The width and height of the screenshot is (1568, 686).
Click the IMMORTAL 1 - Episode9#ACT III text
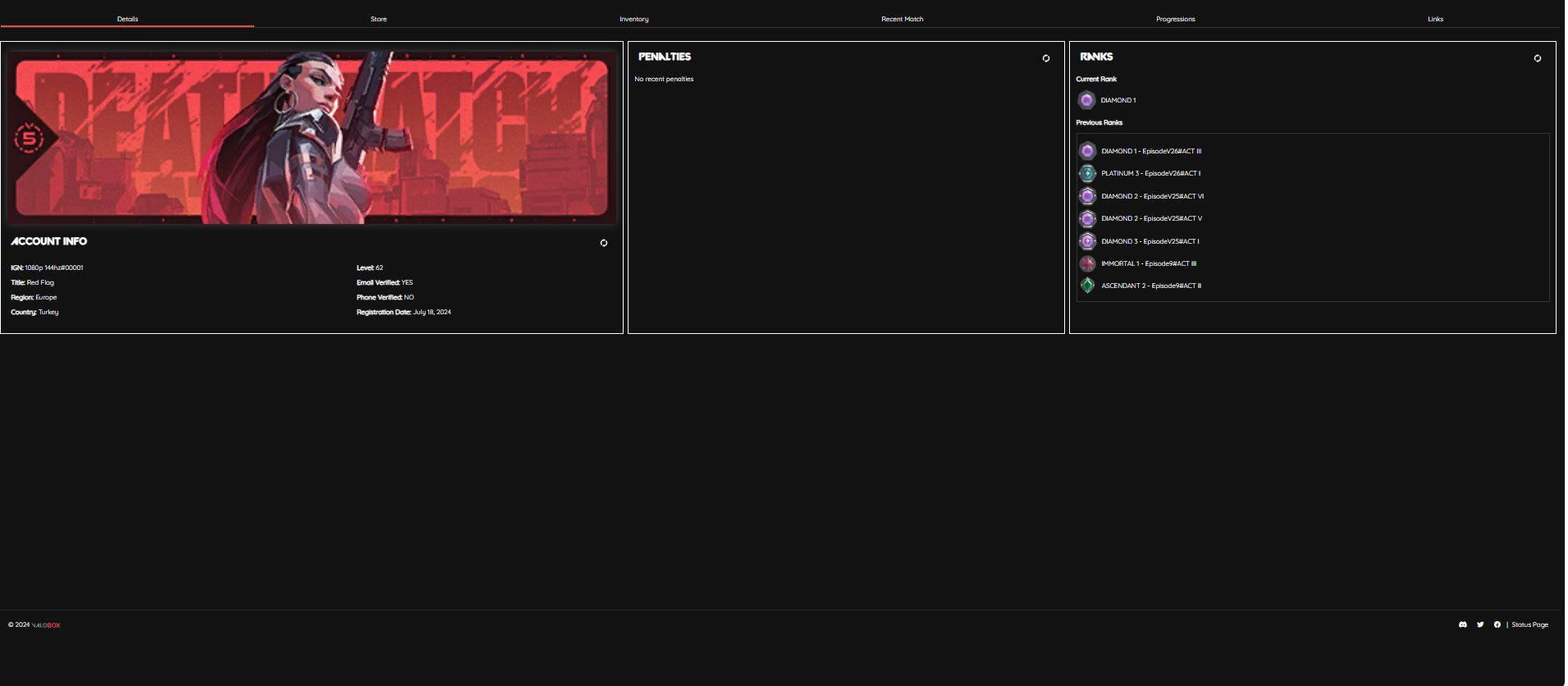(x=1149, y=263)
